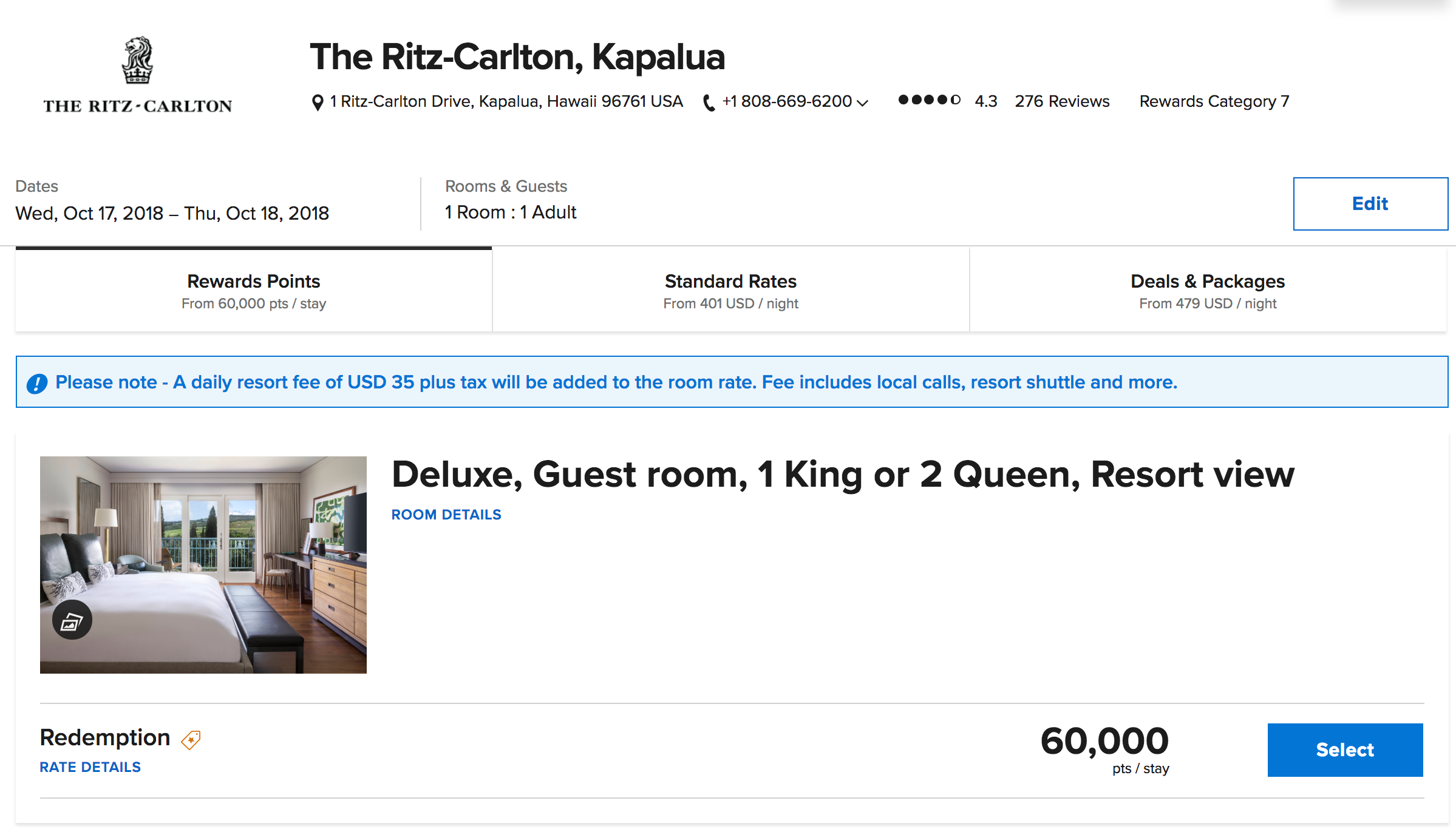Switch to the Standard Rates tab
The height and width of the screenshot is (829, 1456).
tap(730, 291)
